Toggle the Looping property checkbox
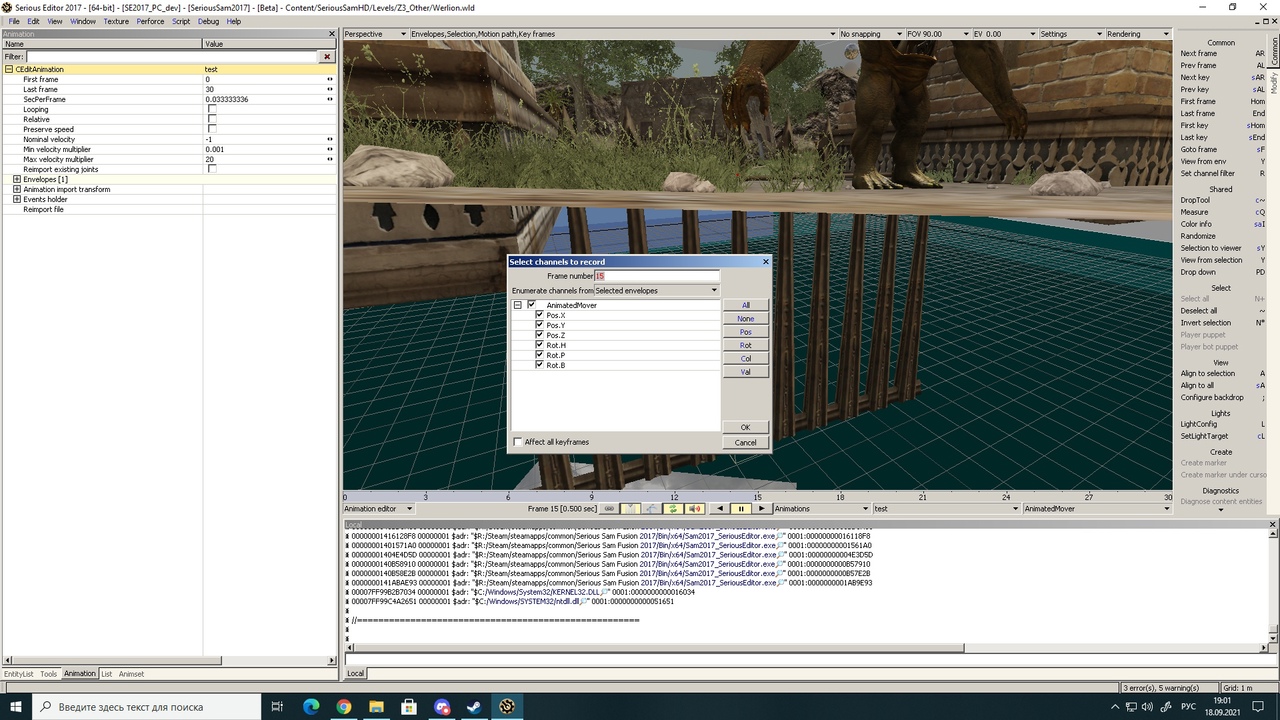This screenshot has height=720, width=1280. pyautogui.click(x=211, y=110)
